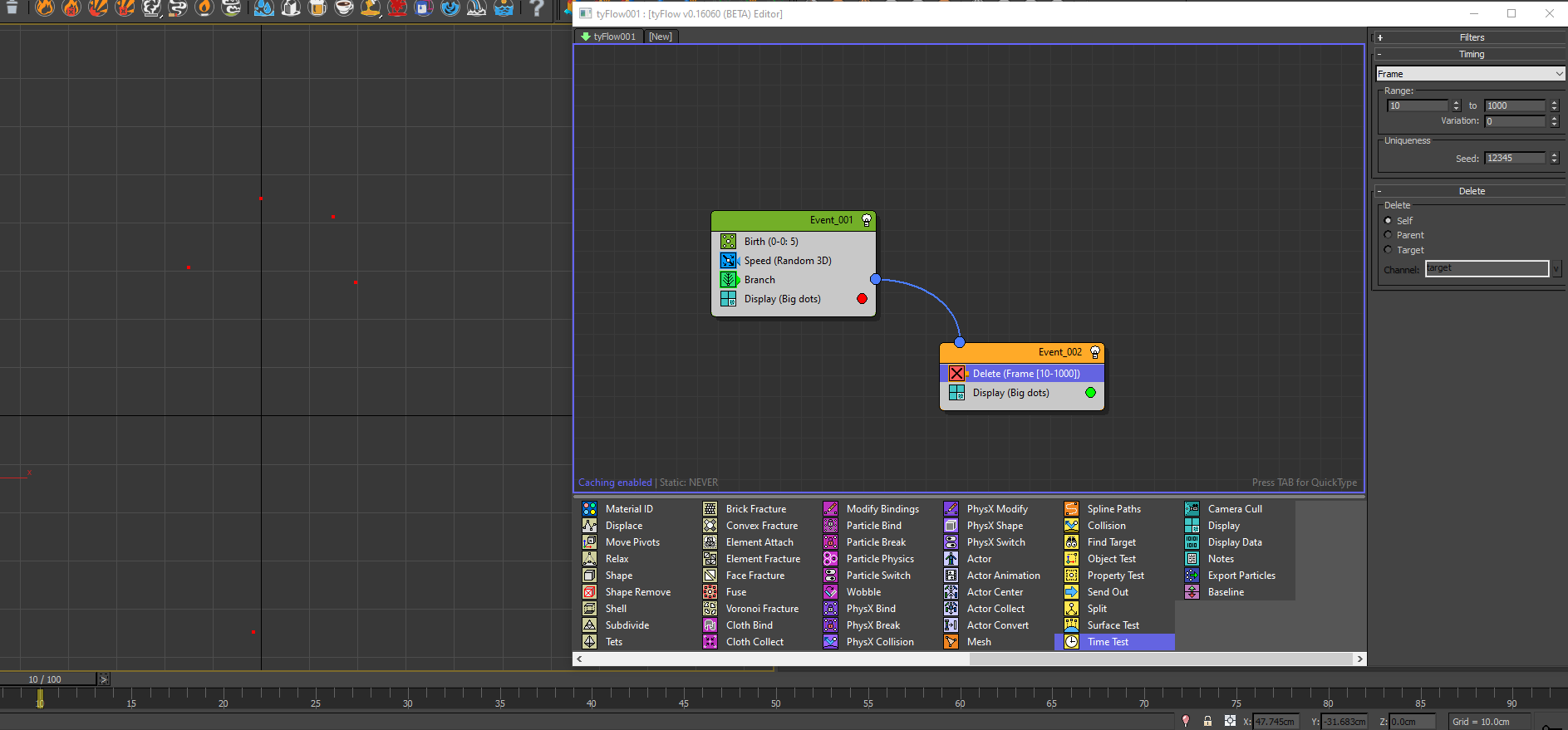Toggle the Event_001 lightbulb icon
The width and height of the screenshot is (1568, 730).
[867, 220]
